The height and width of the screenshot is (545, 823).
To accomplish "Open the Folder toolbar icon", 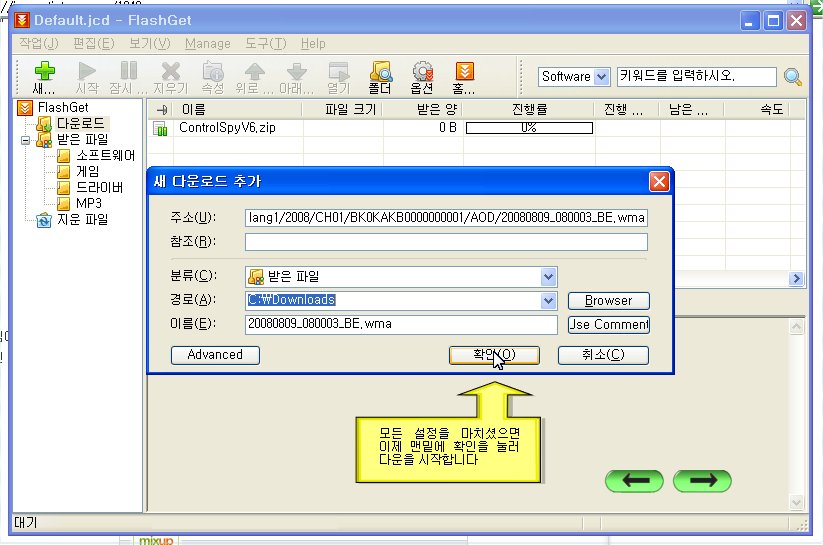I will 380,72.
